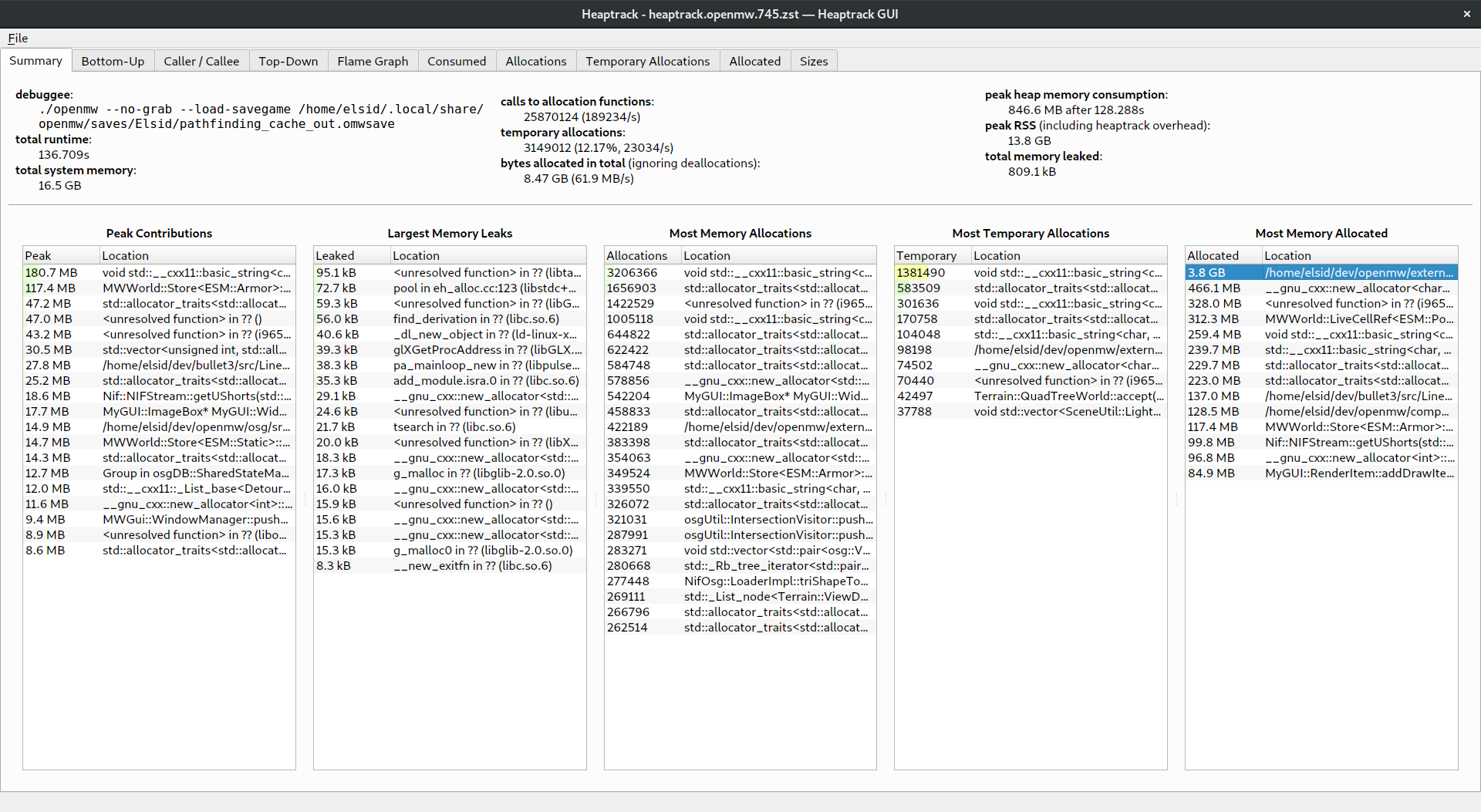This screenshot has width=1481, height=812.
Task: Select the 12.7 MB osgDB::SharedStateManager row
Action: click(159, 473)
